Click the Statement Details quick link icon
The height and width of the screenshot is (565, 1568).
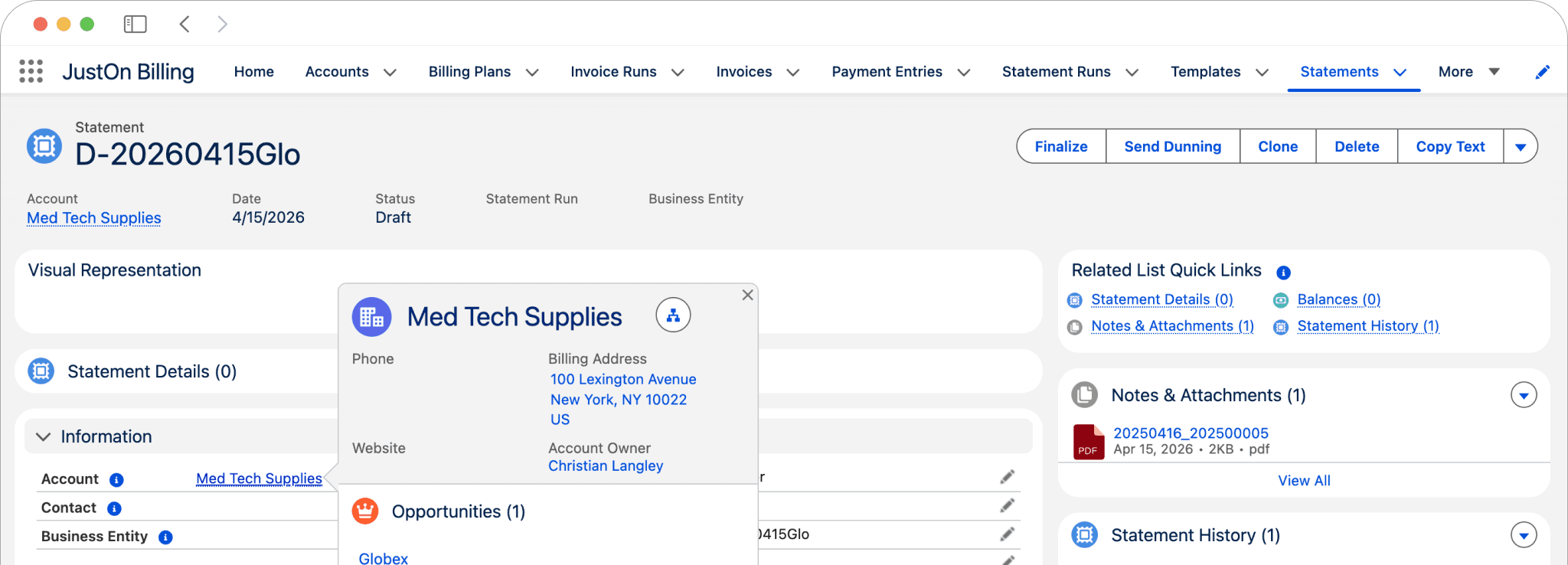1075,300
